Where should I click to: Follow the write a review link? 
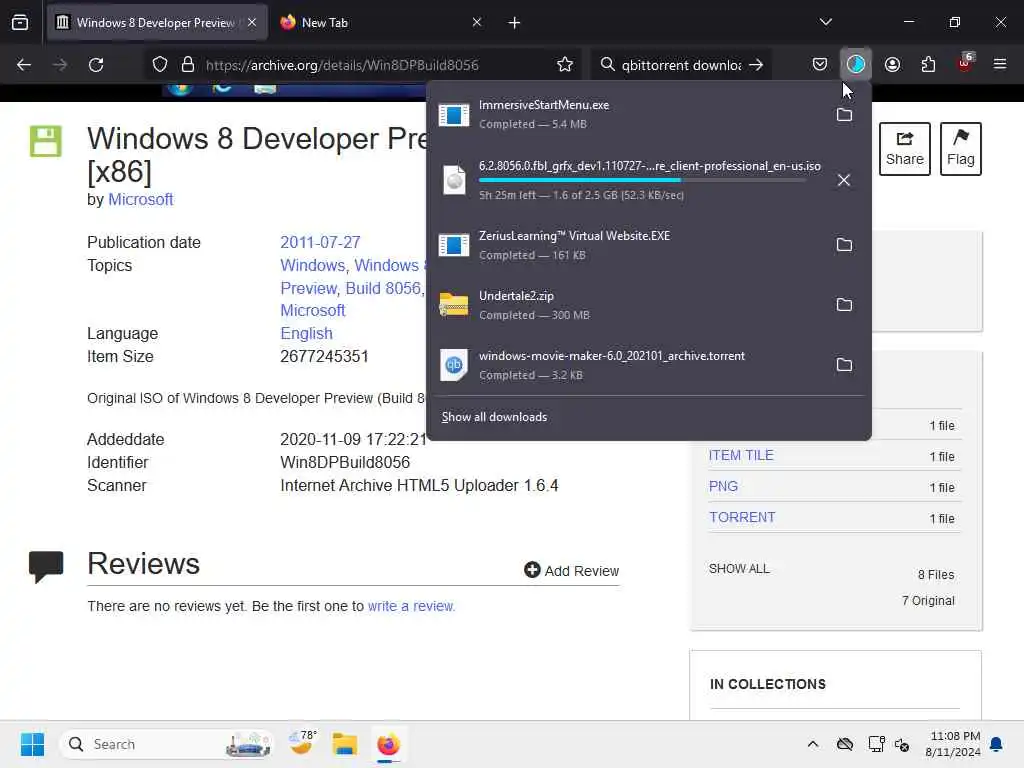tap(411, 606)
